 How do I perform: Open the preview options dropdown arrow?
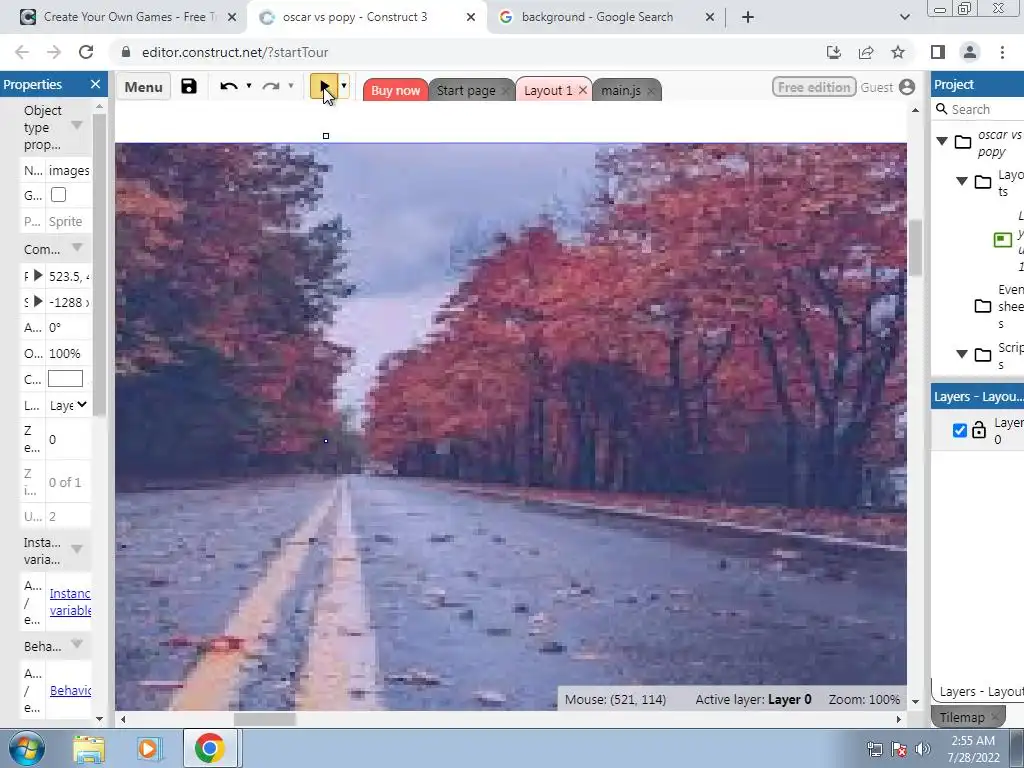coord(344,86)
